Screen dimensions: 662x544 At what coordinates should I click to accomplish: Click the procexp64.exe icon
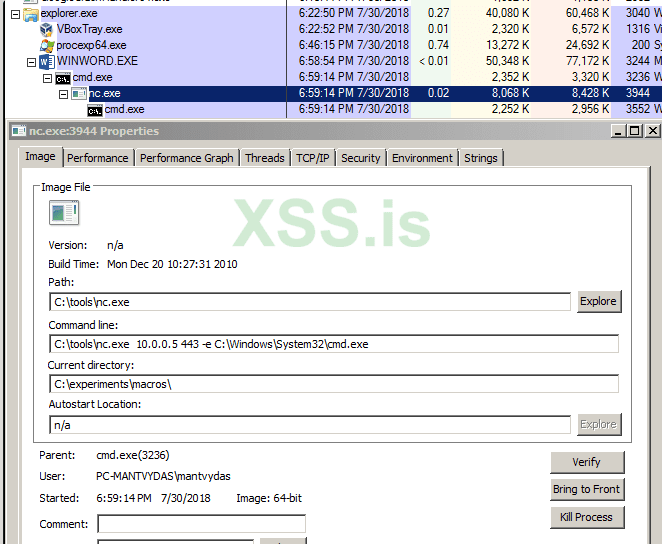[47, 45]
